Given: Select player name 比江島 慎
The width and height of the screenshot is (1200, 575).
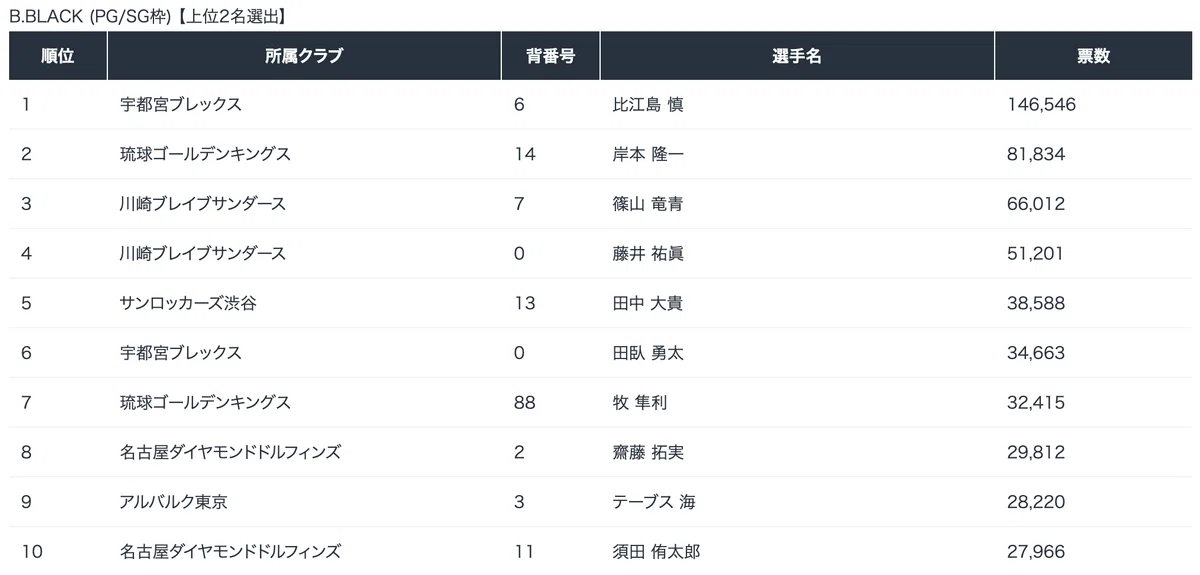Looking at the screenshot, I should [x=648, y=105].
